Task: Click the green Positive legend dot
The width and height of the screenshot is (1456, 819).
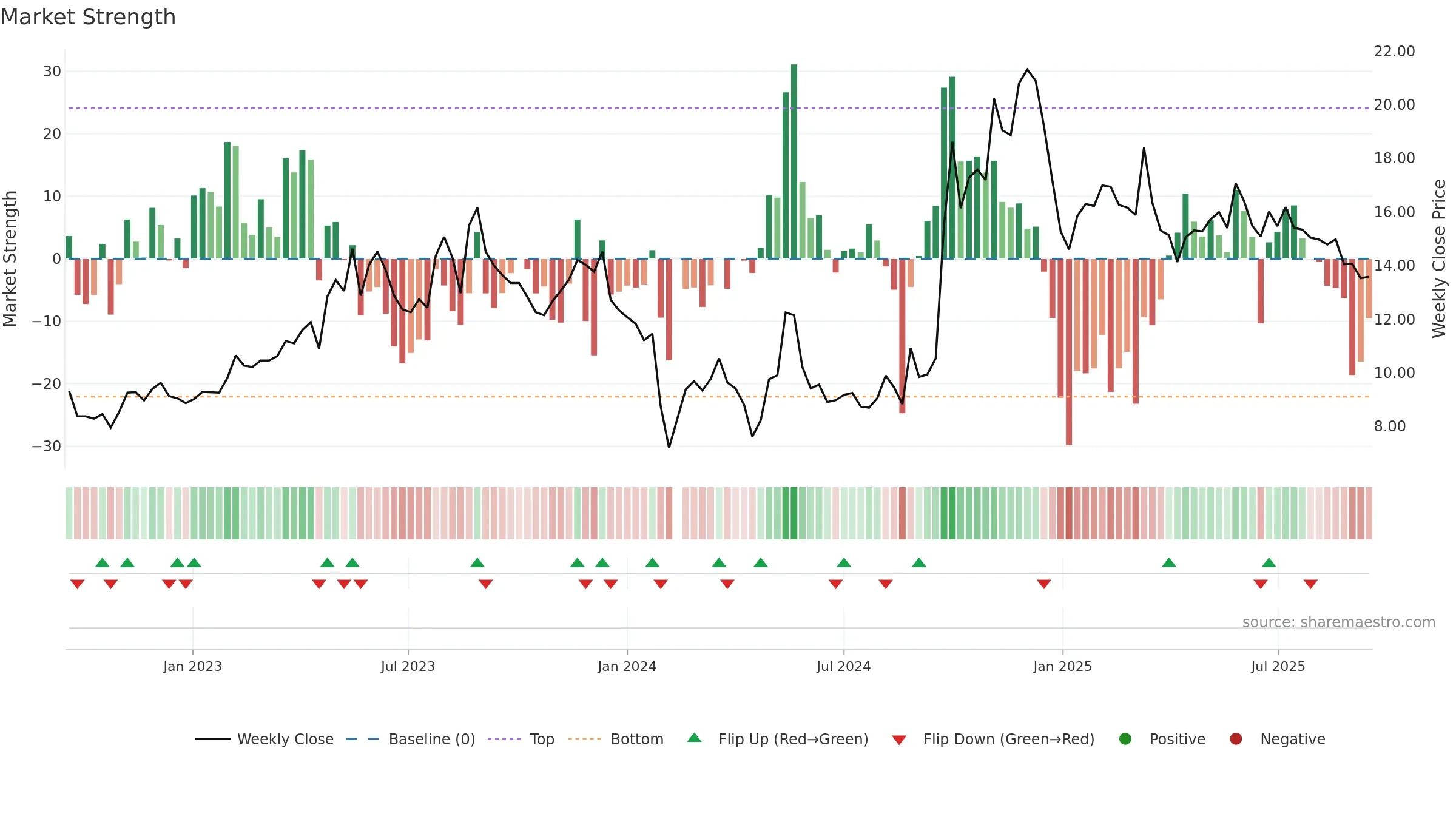Action: (1125, 739)
